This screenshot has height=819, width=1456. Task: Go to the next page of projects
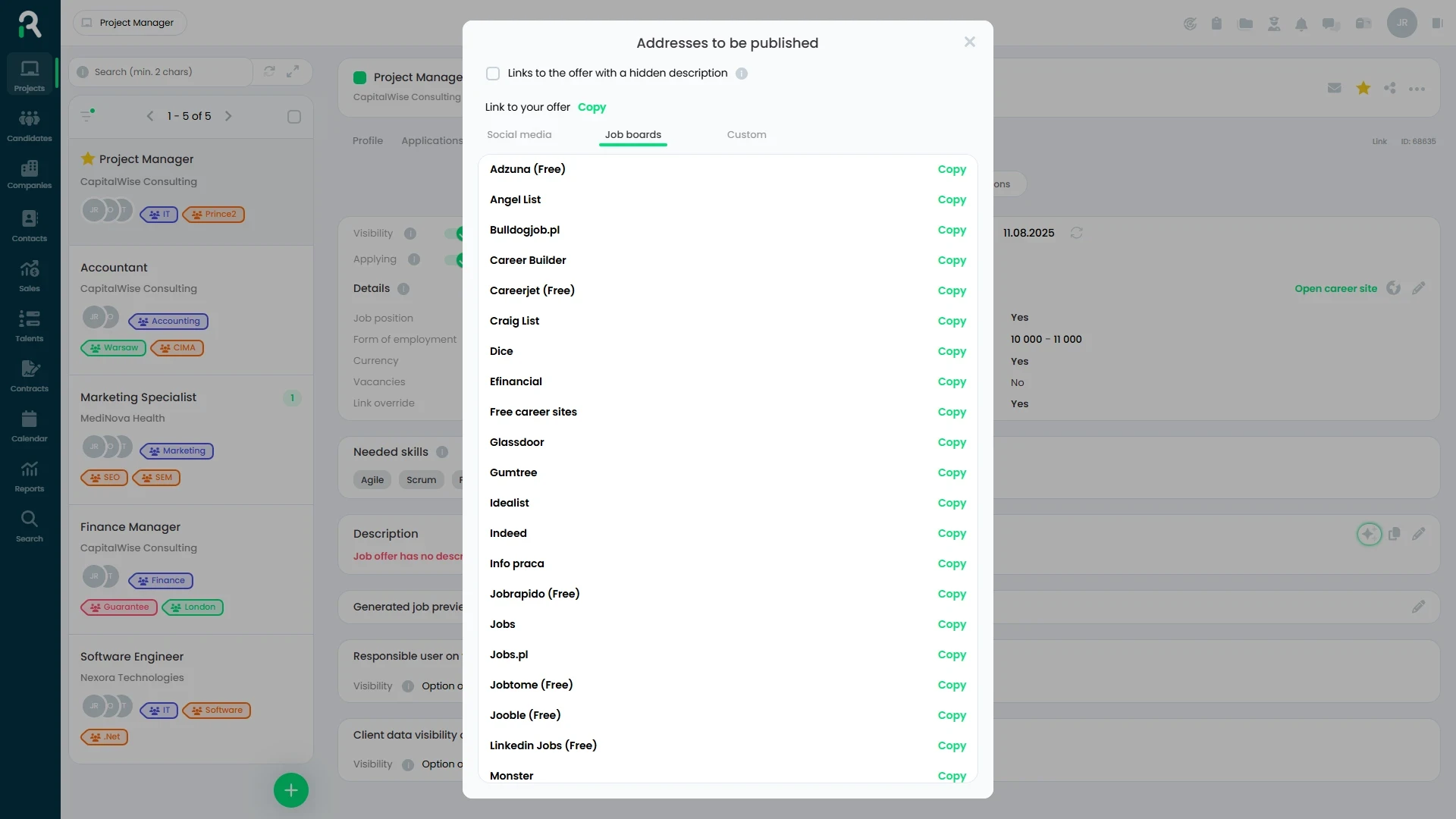[228, 116]
